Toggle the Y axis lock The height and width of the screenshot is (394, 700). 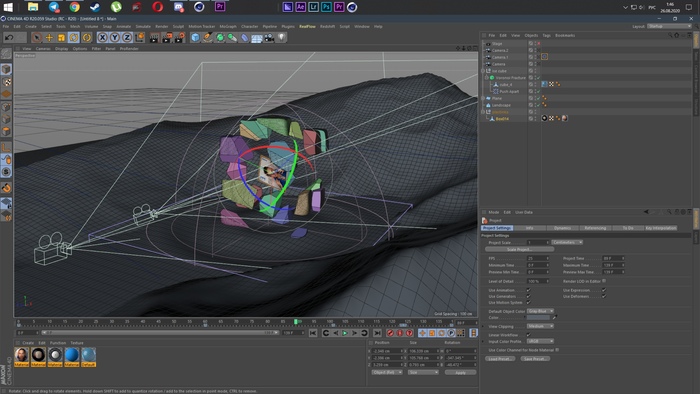(x=115, y=38)
